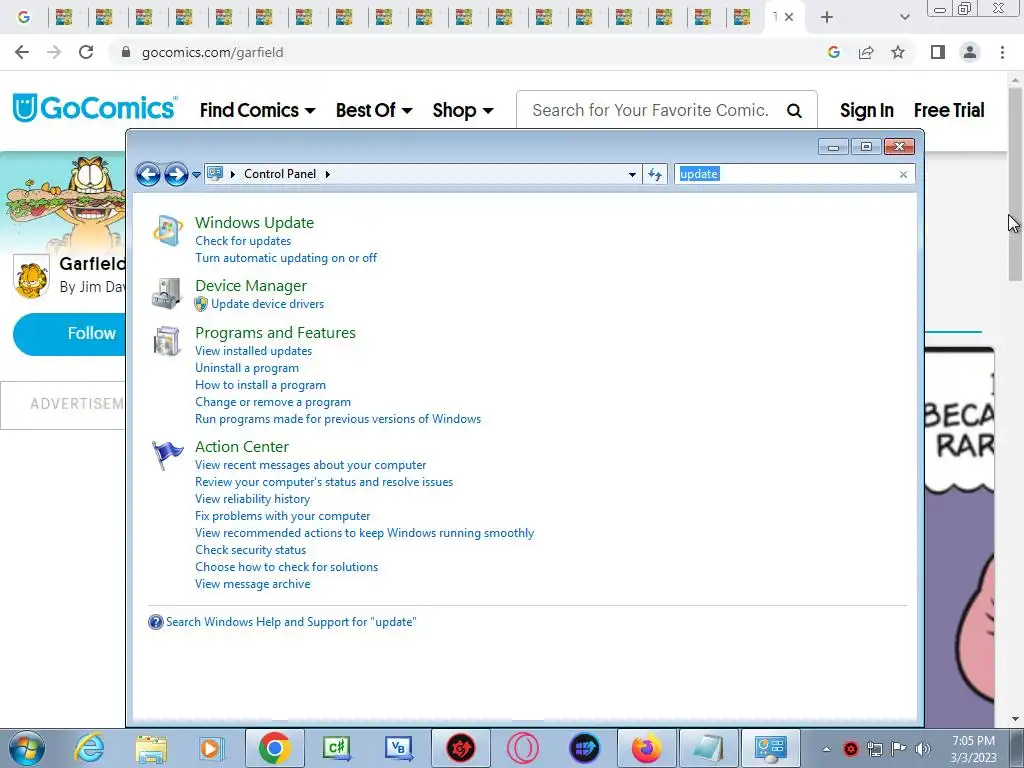Open Firefox from the taskbar
The width and height of the screenshot is (1024, 768).
point(647,748)
